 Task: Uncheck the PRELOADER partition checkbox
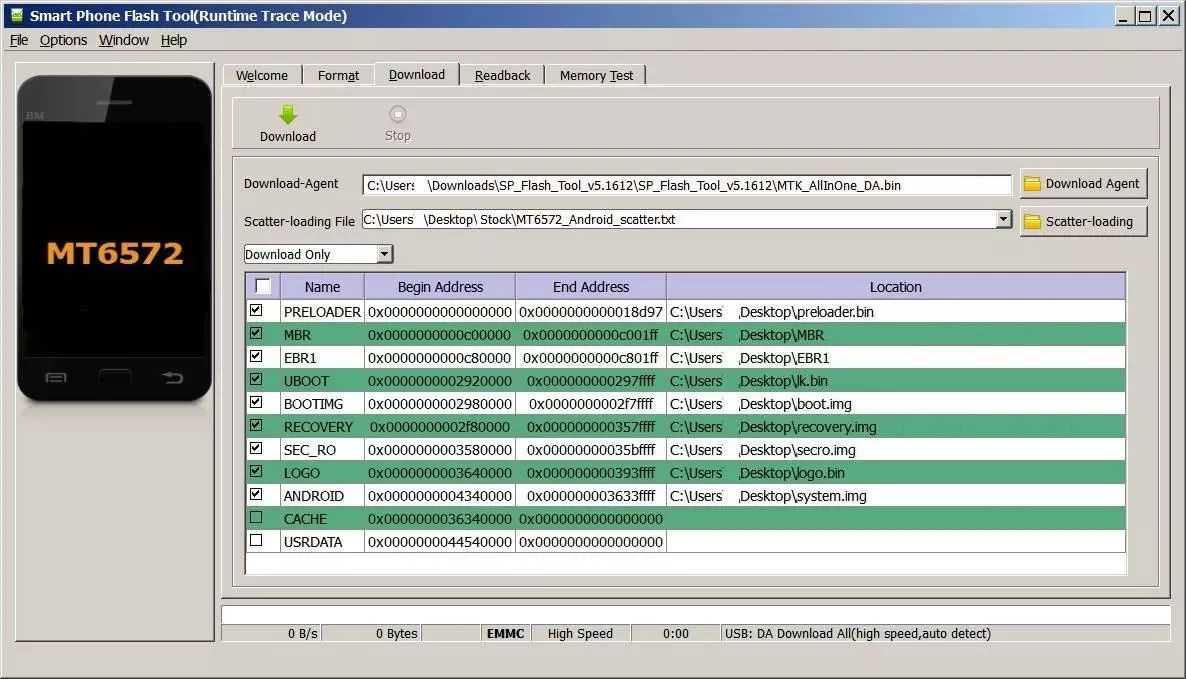256,311
